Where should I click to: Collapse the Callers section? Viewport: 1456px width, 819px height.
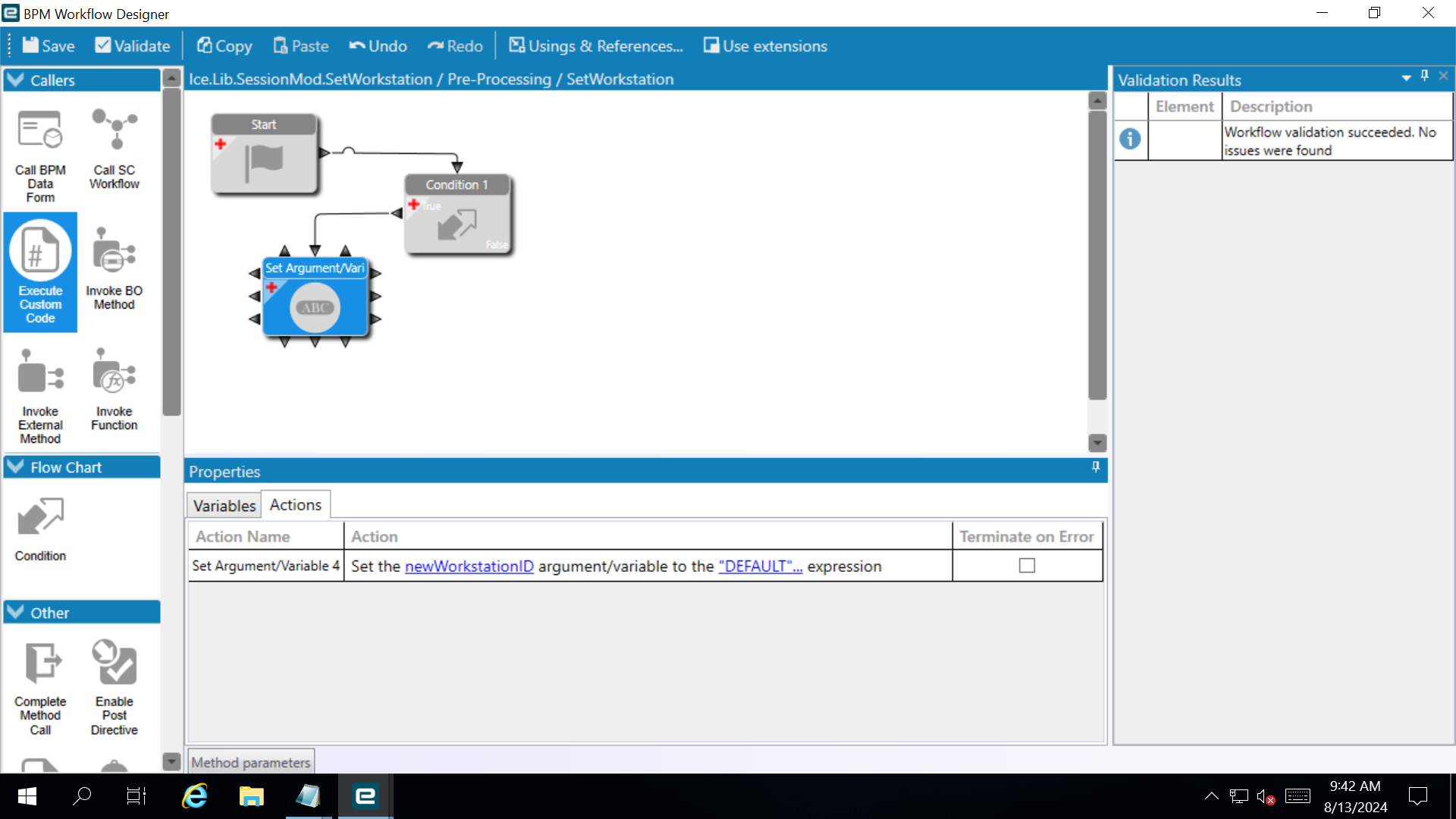pyautogui.click(x=16, y=80)
